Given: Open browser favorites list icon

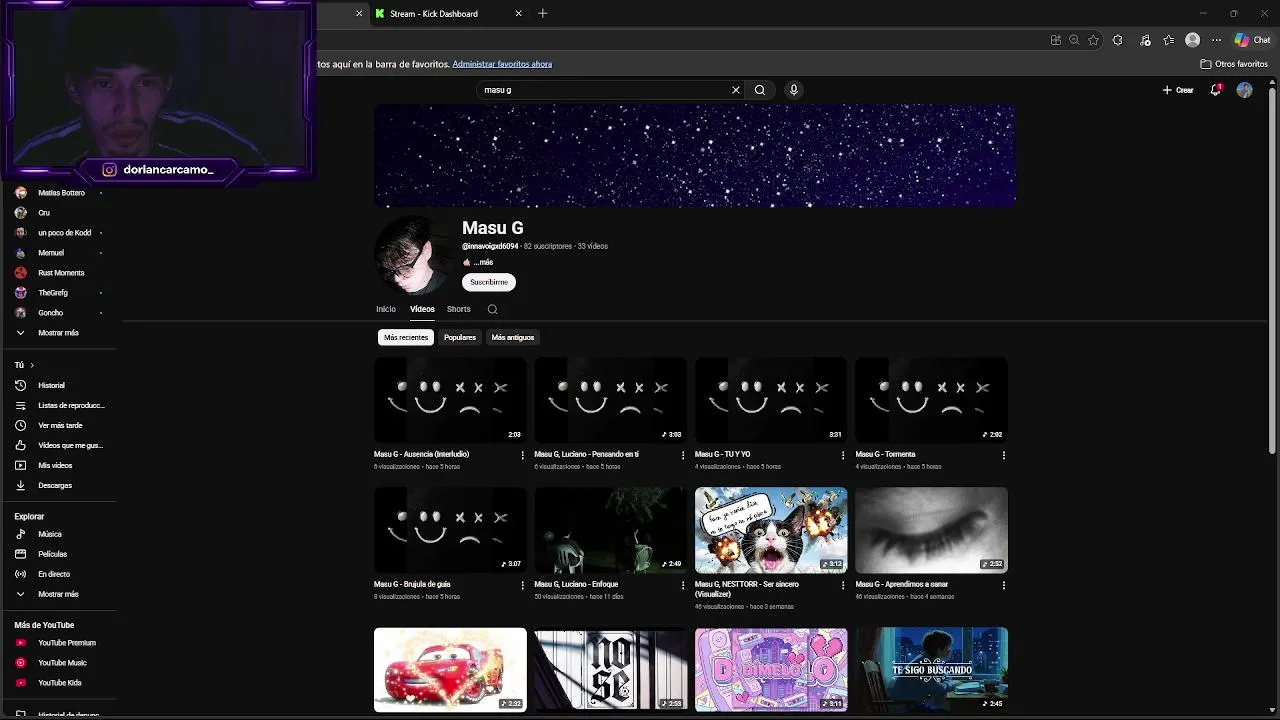Looking at the screenshot, I should (1168, 40).
